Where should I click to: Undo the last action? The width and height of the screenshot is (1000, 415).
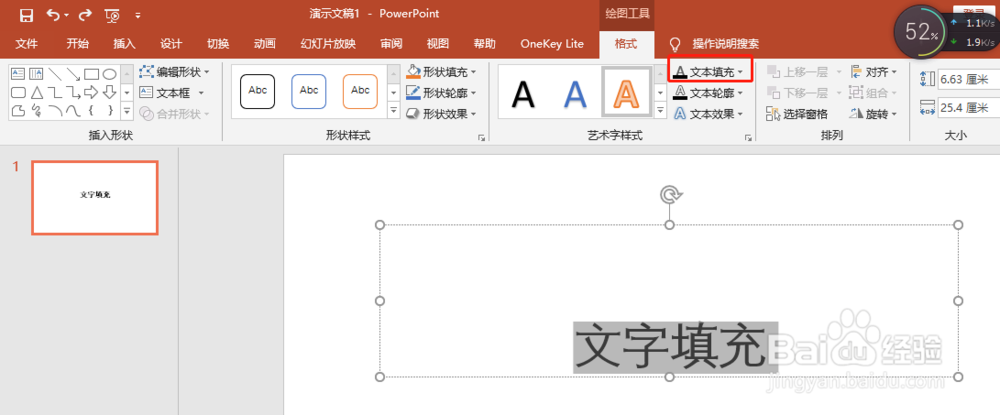[x=54, y=15]
